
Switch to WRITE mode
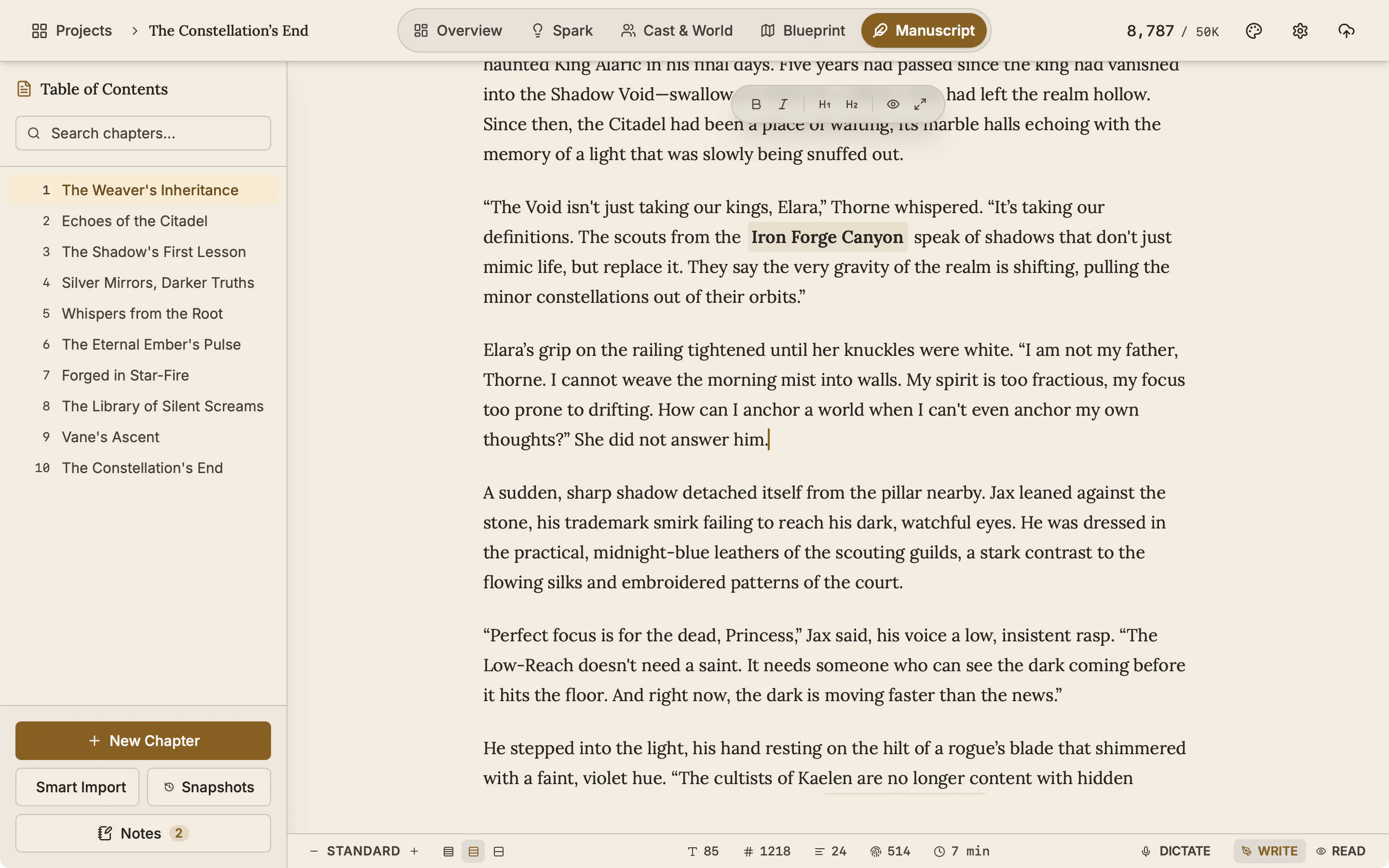(1269, 851)
